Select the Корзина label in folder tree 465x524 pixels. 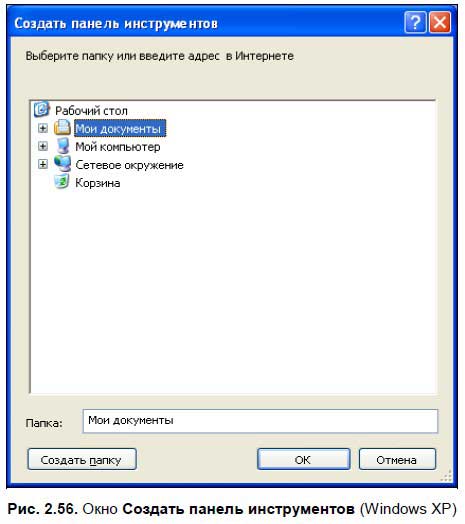point(98,183)
